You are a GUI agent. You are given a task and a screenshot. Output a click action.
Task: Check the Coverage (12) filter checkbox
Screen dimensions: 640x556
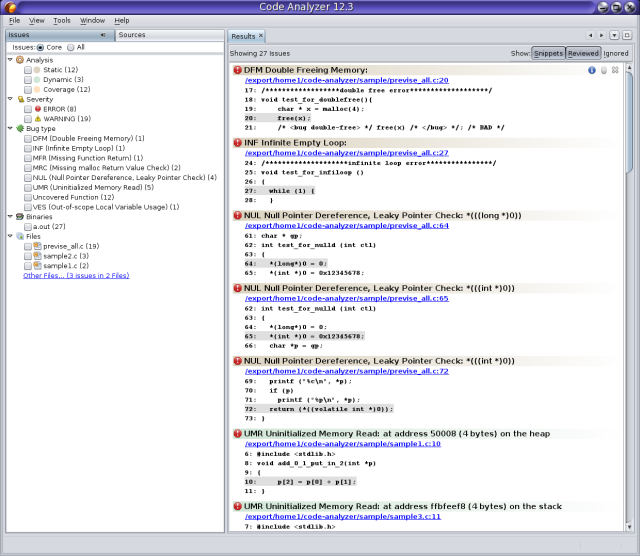[x=28, y=89]
